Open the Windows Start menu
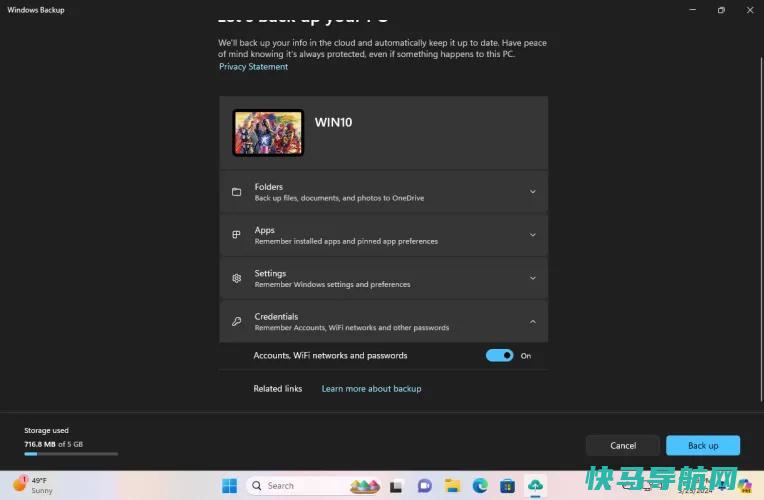The height and width of the screenshot is (500, 764). pyautogui.click(x=229, y=485)
